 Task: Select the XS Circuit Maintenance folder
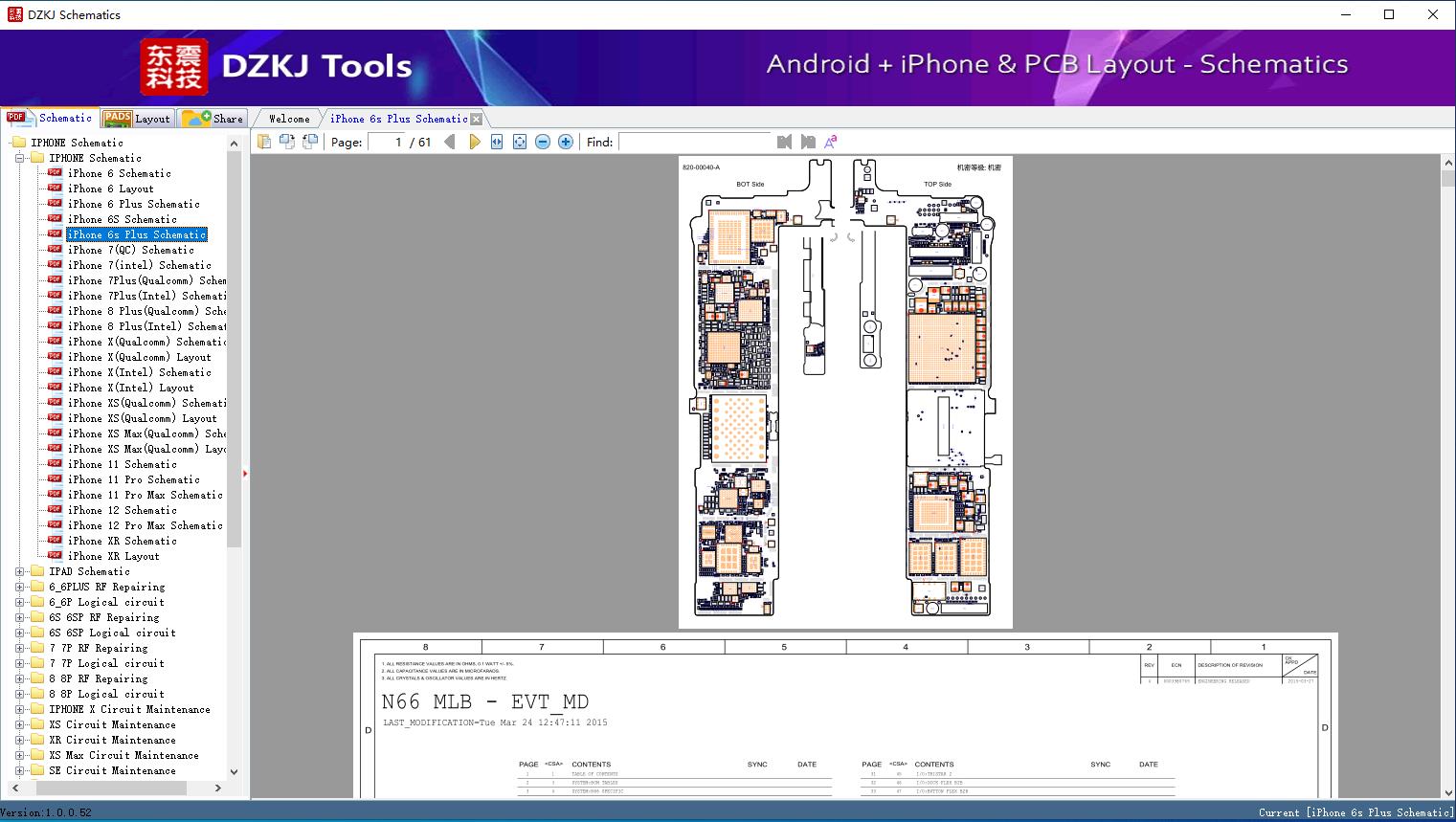113,724
